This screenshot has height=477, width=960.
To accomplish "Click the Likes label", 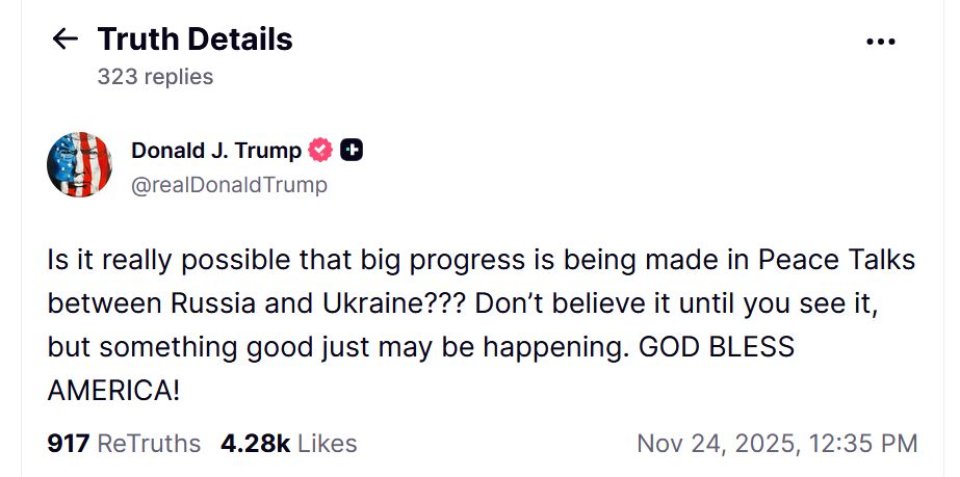I will pos(327,443).
